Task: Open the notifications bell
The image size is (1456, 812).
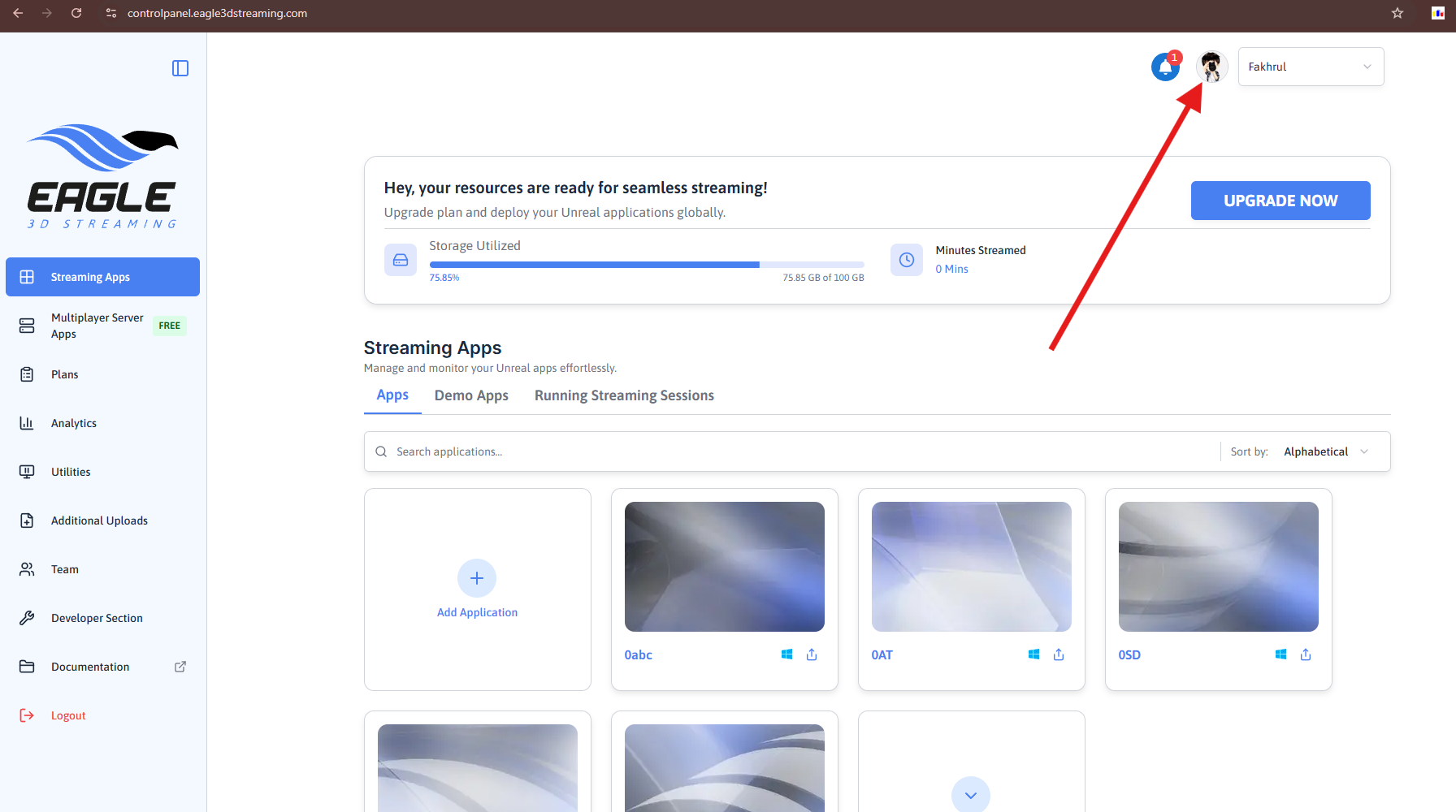Action: (x=1165, y=67)
